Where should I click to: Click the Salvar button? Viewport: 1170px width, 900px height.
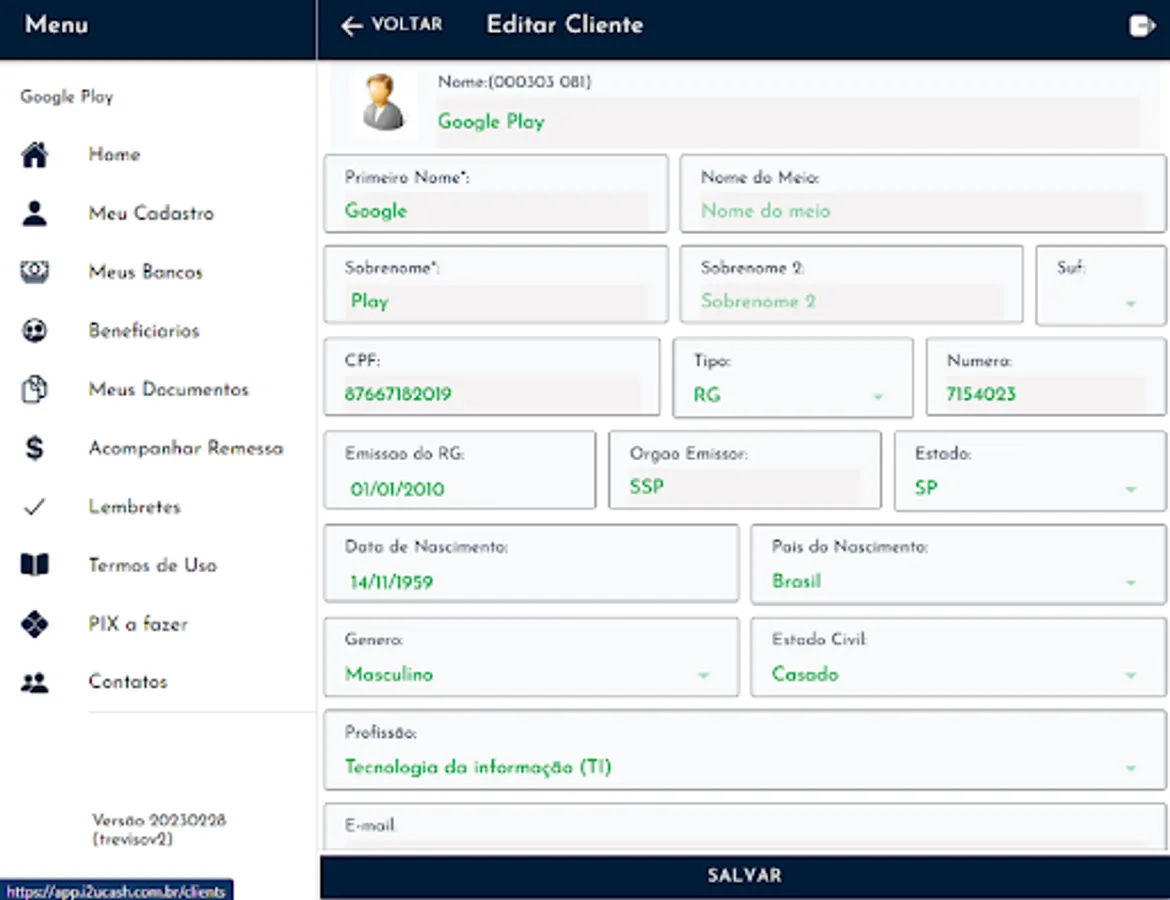[744, 875]
